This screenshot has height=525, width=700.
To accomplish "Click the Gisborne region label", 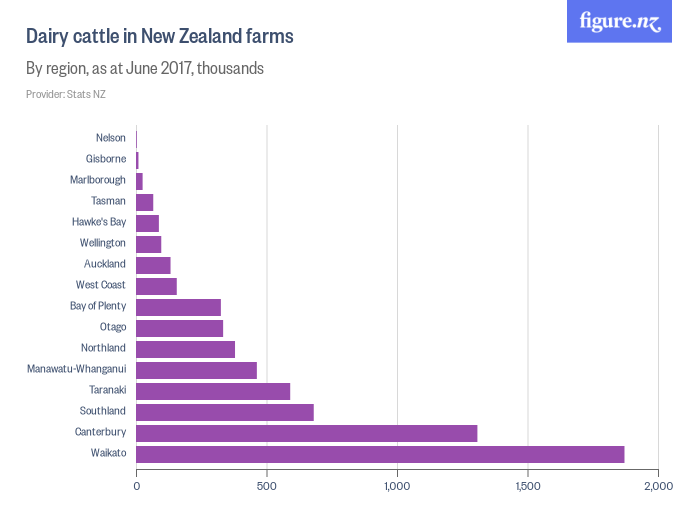I will [106, 159].
